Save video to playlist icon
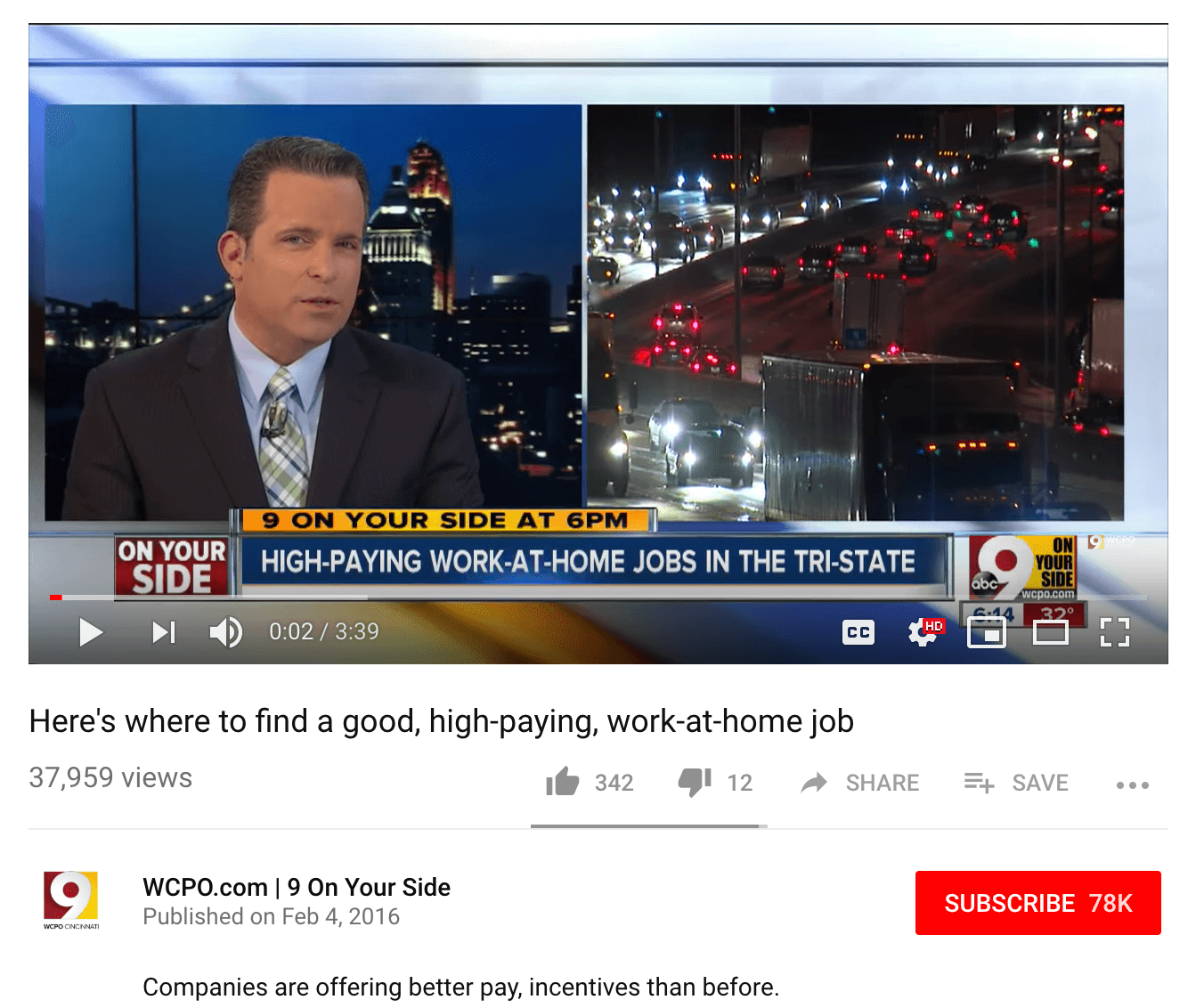Image resolution: width=1204 pixels, height=1008 pixels. pos(979,783)
